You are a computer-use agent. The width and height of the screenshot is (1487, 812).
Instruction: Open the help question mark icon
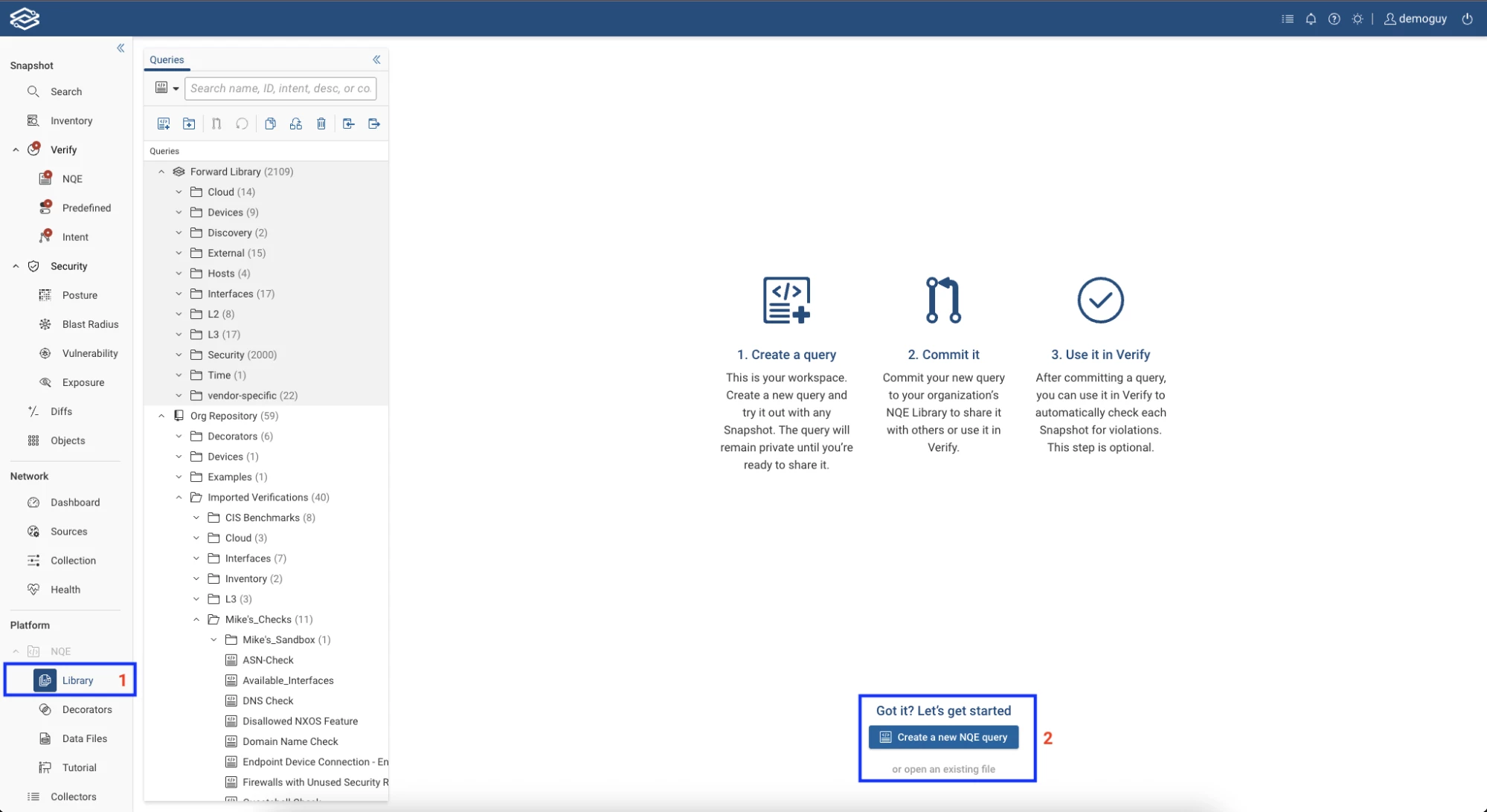(1335, 19)
